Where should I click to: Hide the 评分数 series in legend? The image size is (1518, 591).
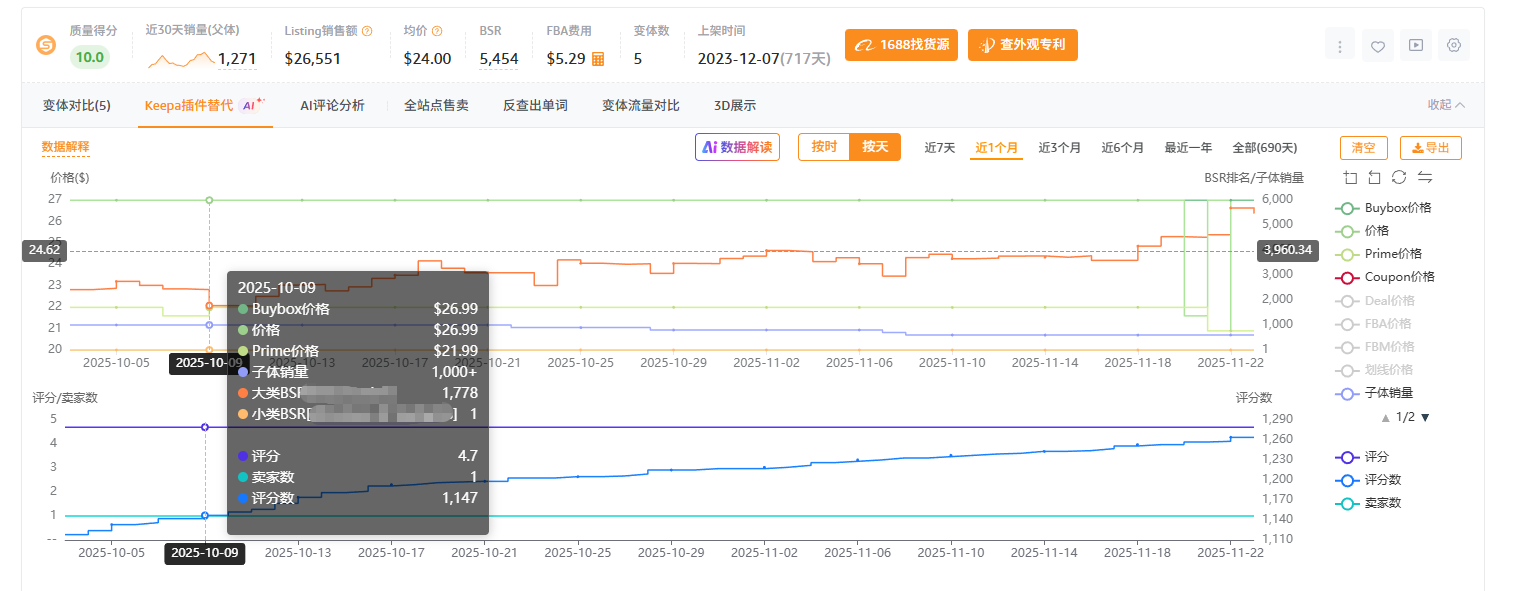point(1382,480)
